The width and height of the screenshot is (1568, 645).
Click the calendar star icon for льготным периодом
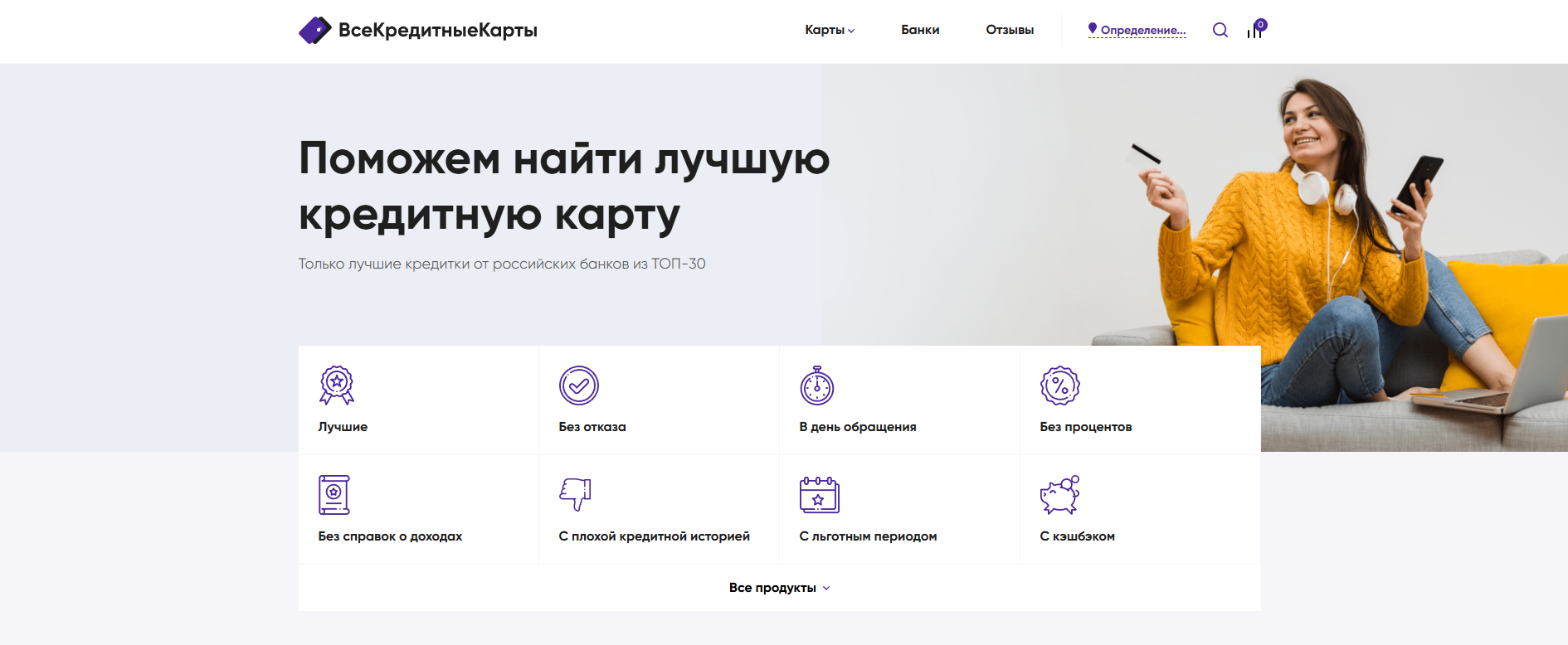point(820,495)
